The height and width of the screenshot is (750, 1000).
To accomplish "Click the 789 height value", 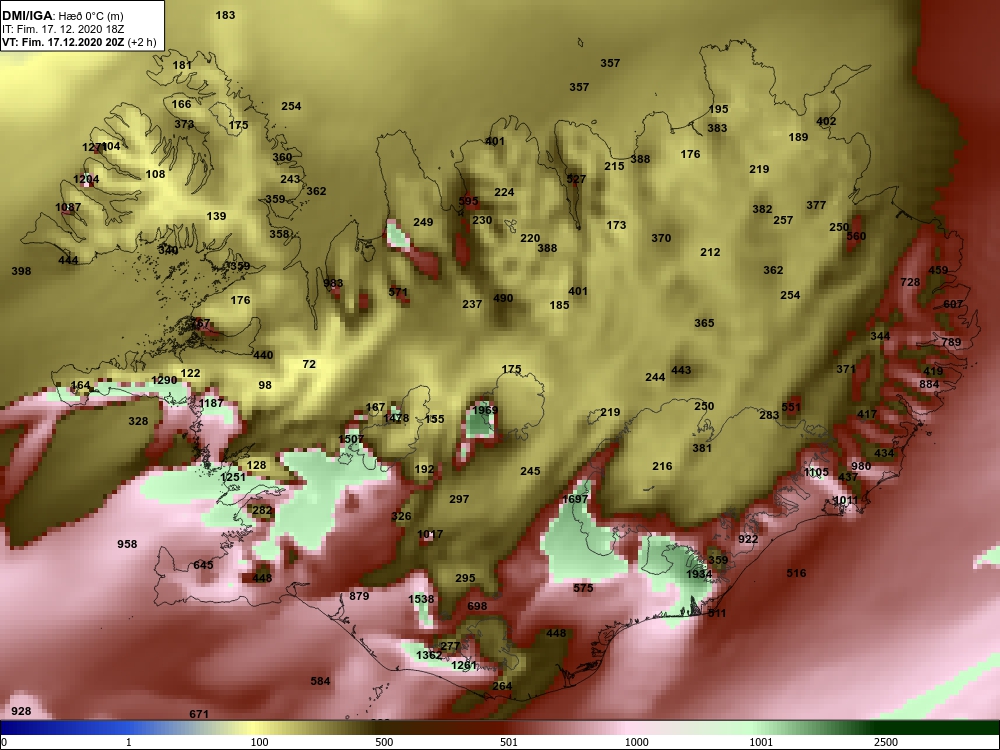I will pos(952,342).
